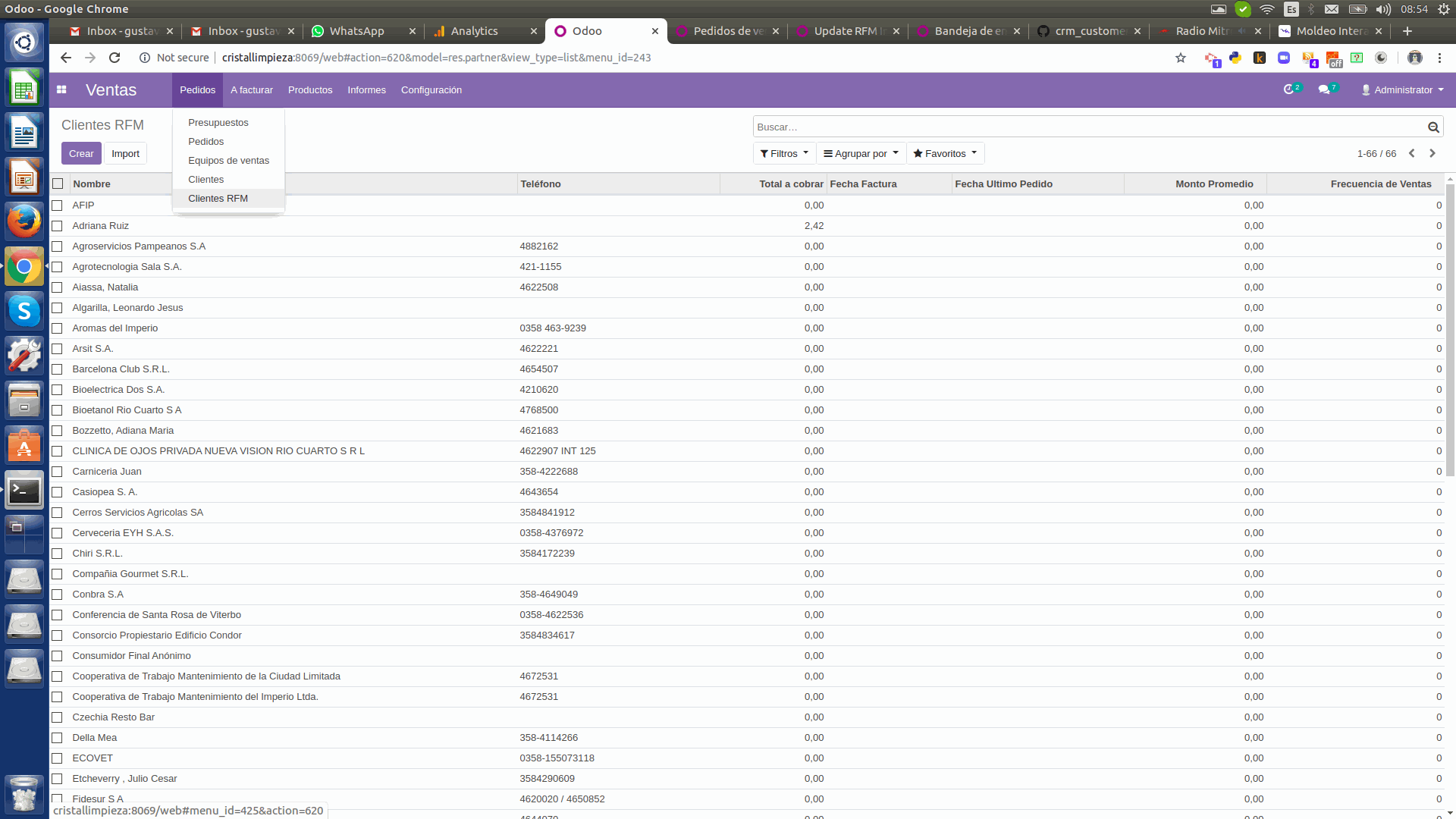Click the Import button
This screenshot has width=1456, height=819.
tap(125, 153)
